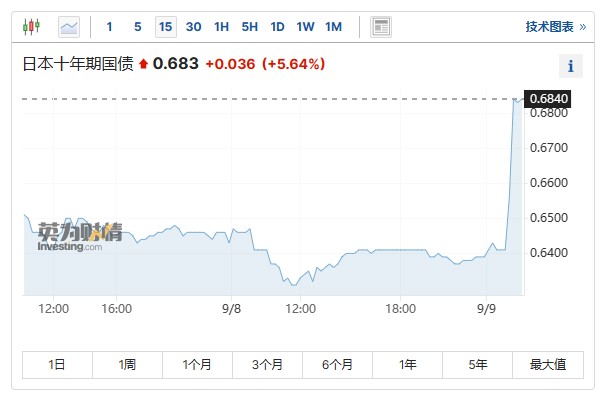606x397 pixels.
Task: Show the 5年 time range
Action: pyautogui.click(x=477, y=365)
